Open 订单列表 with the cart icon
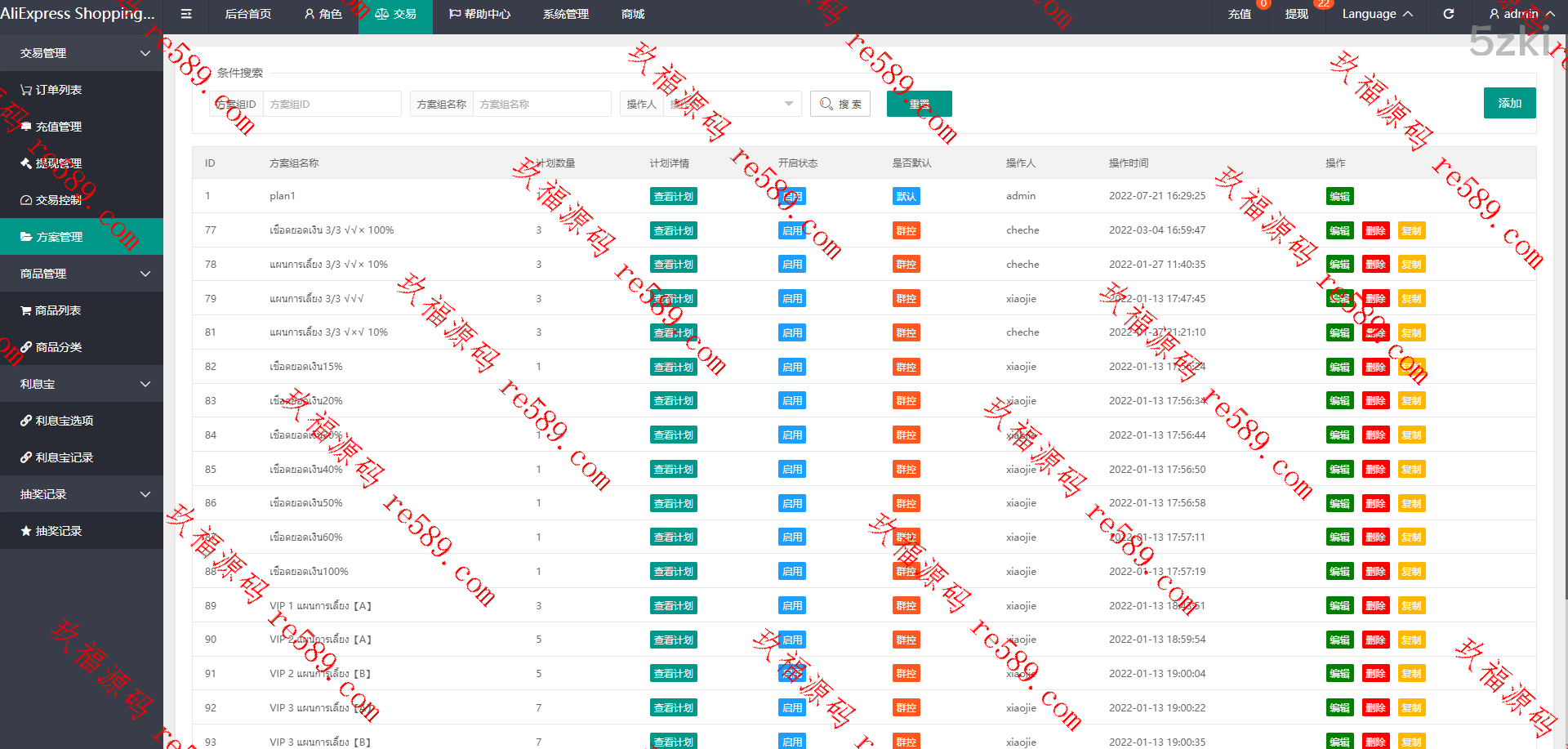This screenshot has width=1568, height=749. (58, 90)
